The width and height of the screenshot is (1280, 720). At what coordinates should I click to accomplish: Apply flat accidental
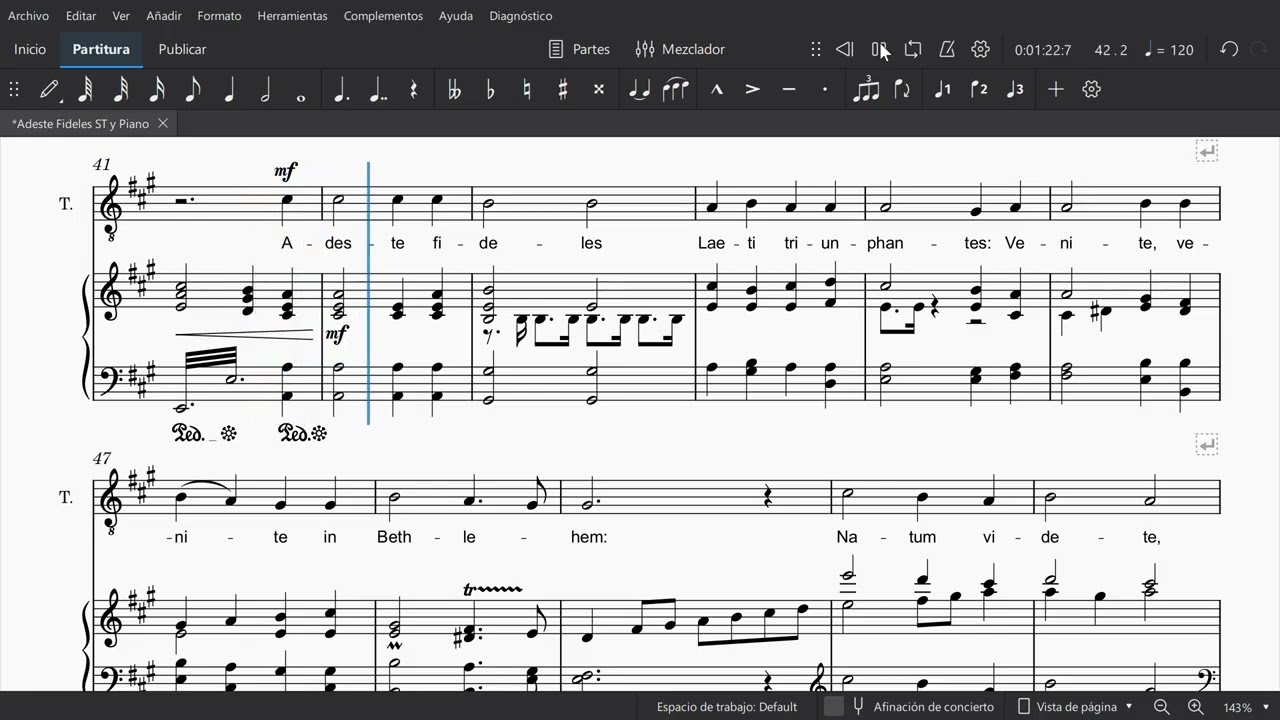[x=490, y=89]
